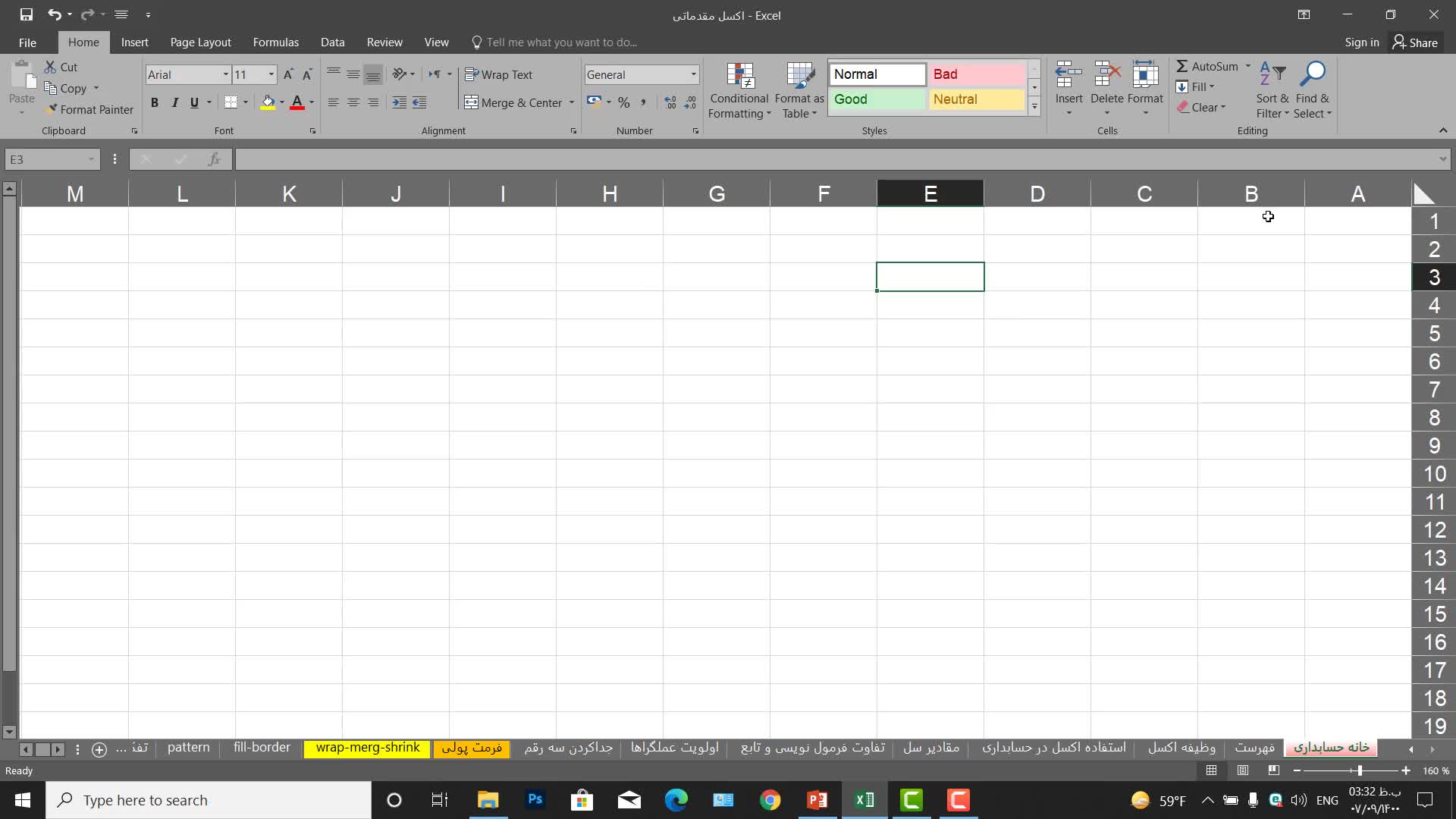Expand the Arial font name dropdown

point(225,74)
